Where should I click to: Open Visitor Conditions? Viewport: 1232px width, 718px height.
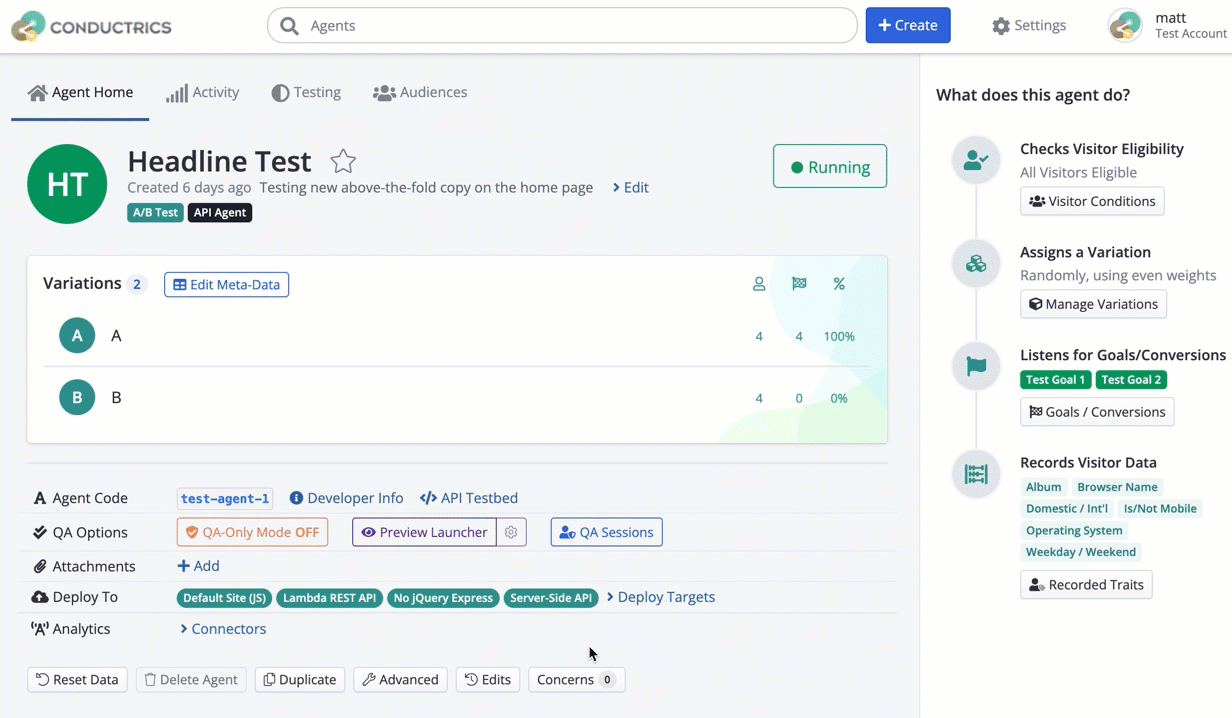tap(1092, 201)
